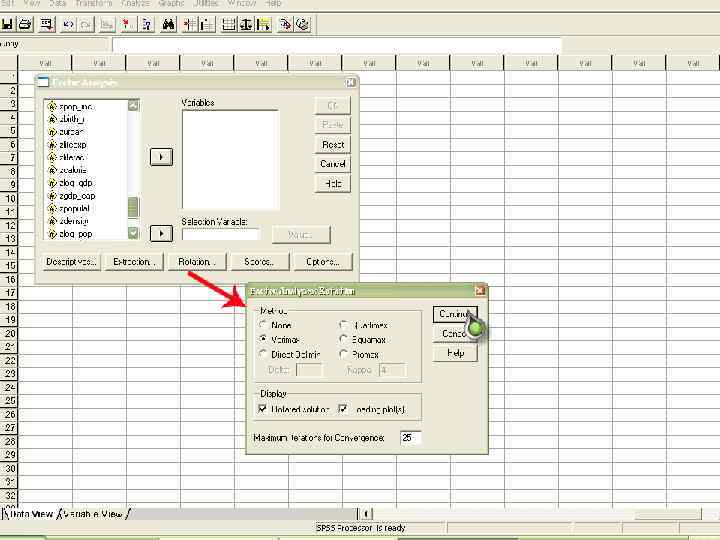The width and height of the screenshot is (720, 540).
Task: Click the Maximum Iterations for Convergence field
Action: pos(410,438)
